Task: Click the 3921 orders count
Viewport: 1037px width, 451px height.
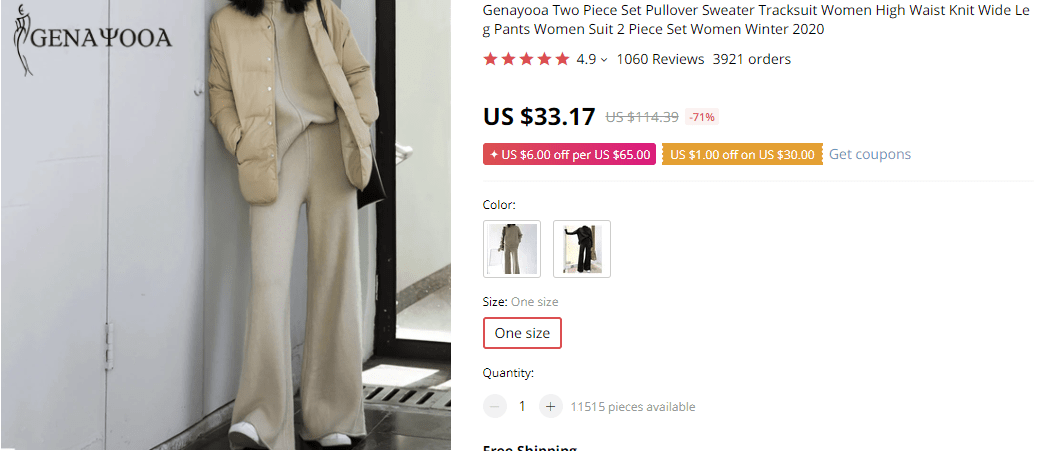Action: point(751,59)
